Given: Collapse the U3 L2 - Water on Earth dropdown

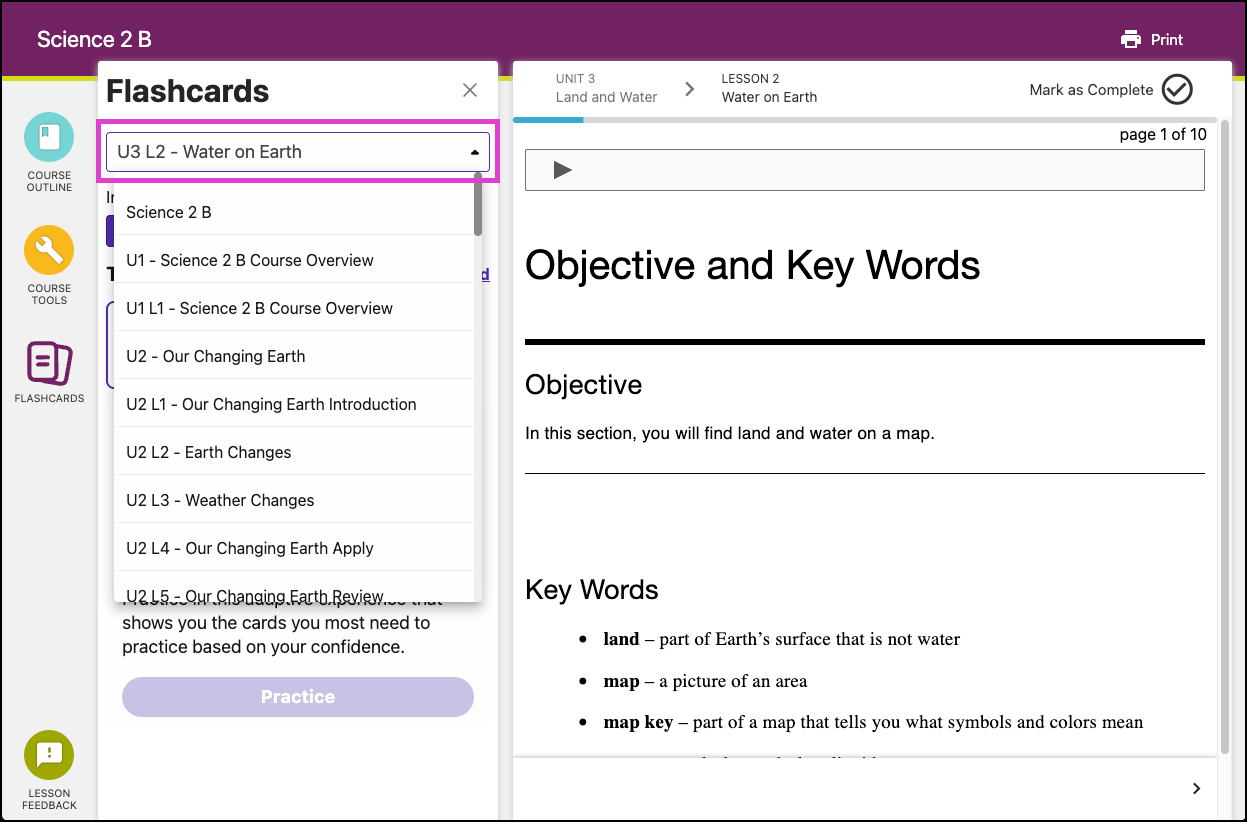Looking at the screenshot, I should click(x=298, y=152).
